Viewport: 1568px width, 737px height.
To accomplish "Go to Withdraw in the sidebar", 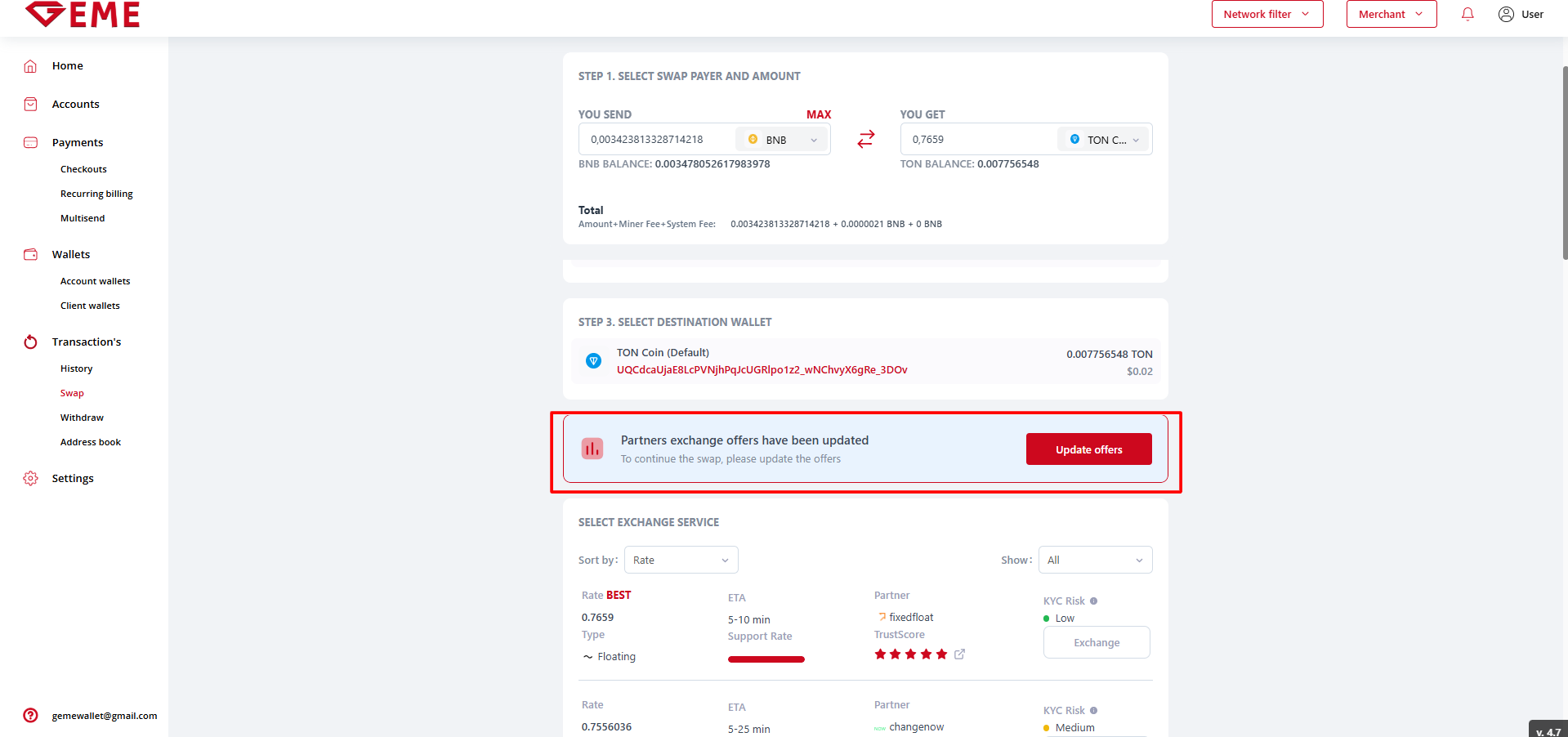I will point(82,418).
